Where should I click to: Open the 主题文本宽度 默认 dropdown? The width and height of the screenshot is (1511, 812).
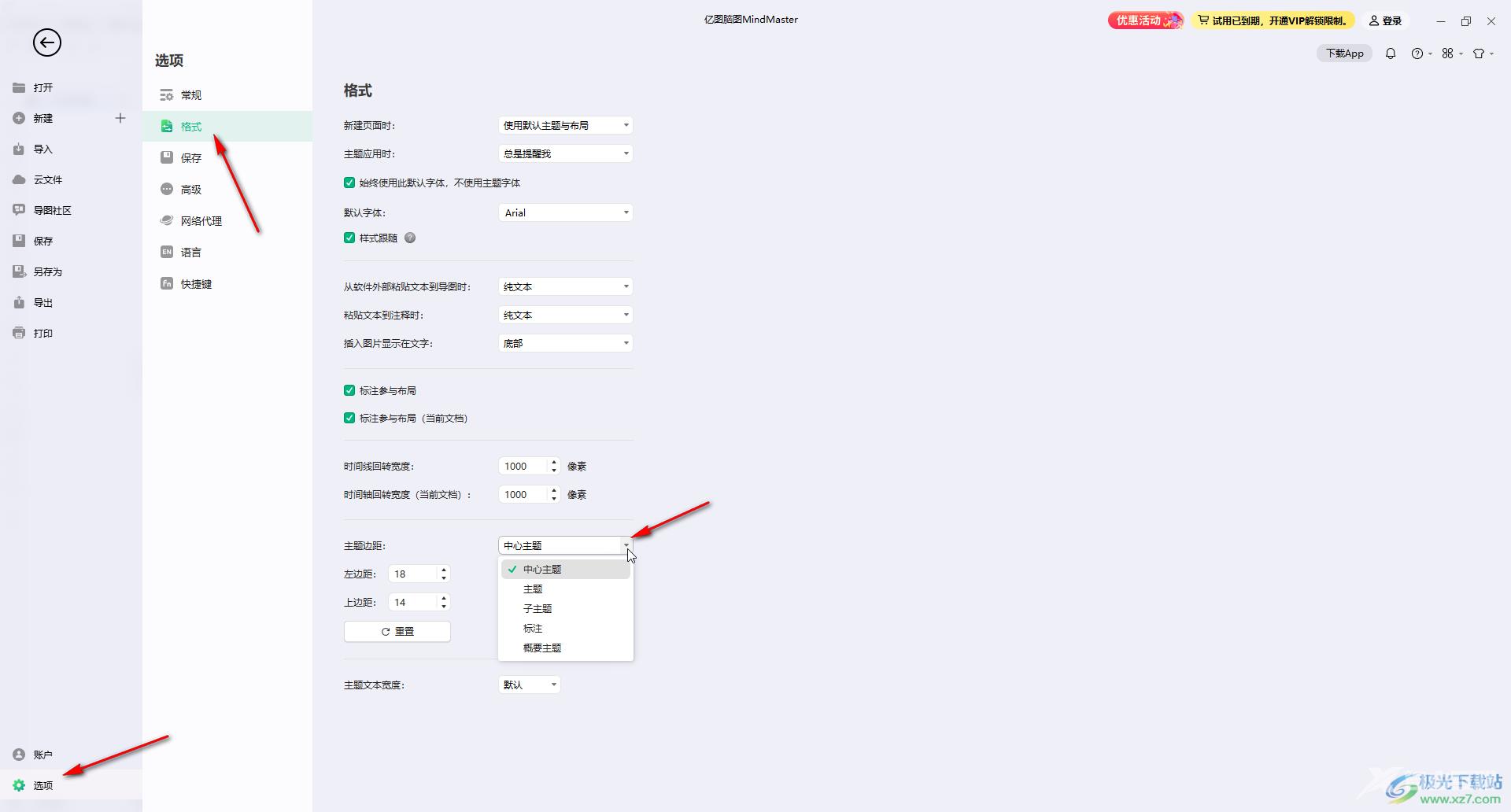(x=530, y=685)
